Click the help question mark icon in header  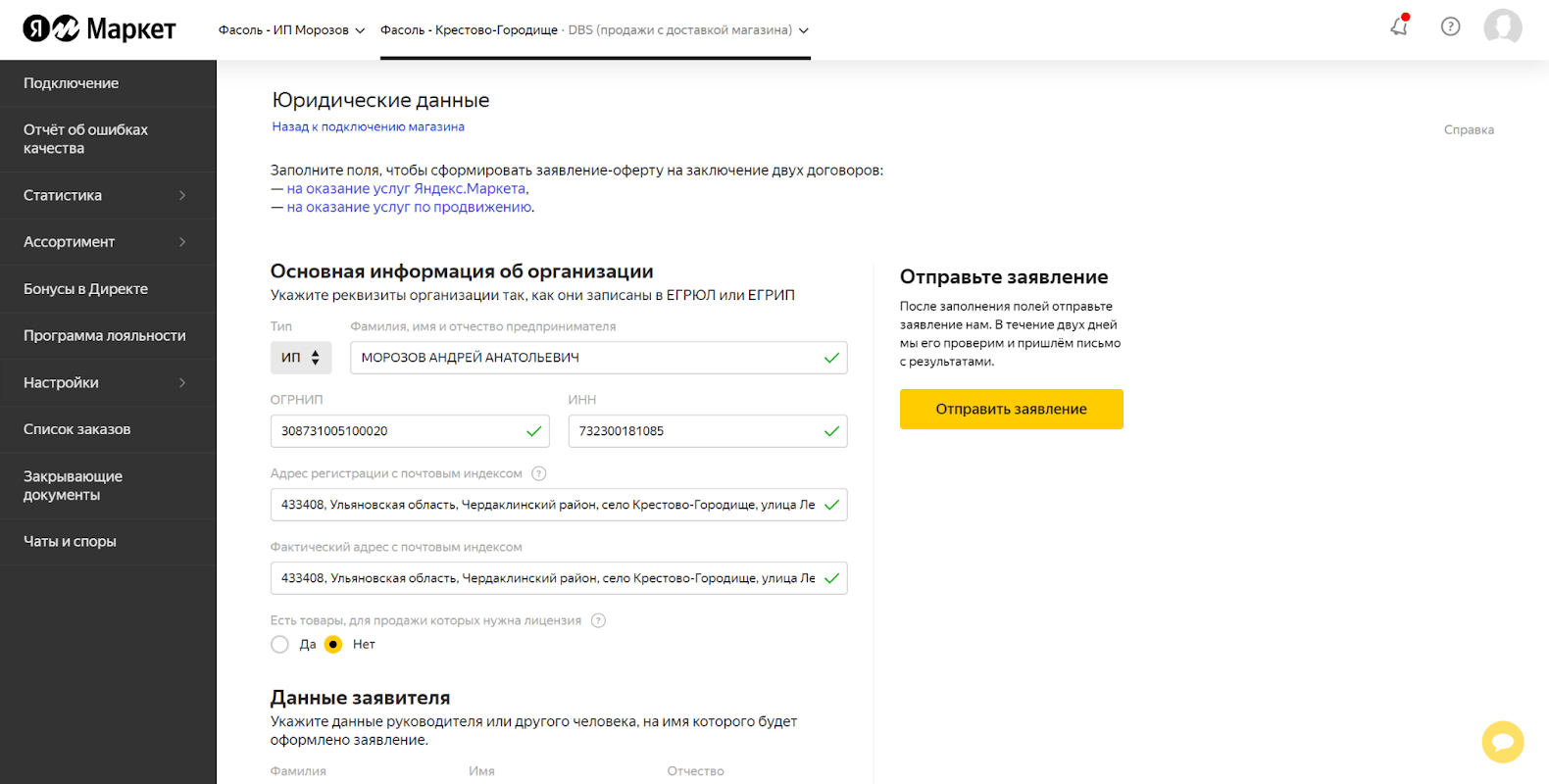pos(1450,26)
